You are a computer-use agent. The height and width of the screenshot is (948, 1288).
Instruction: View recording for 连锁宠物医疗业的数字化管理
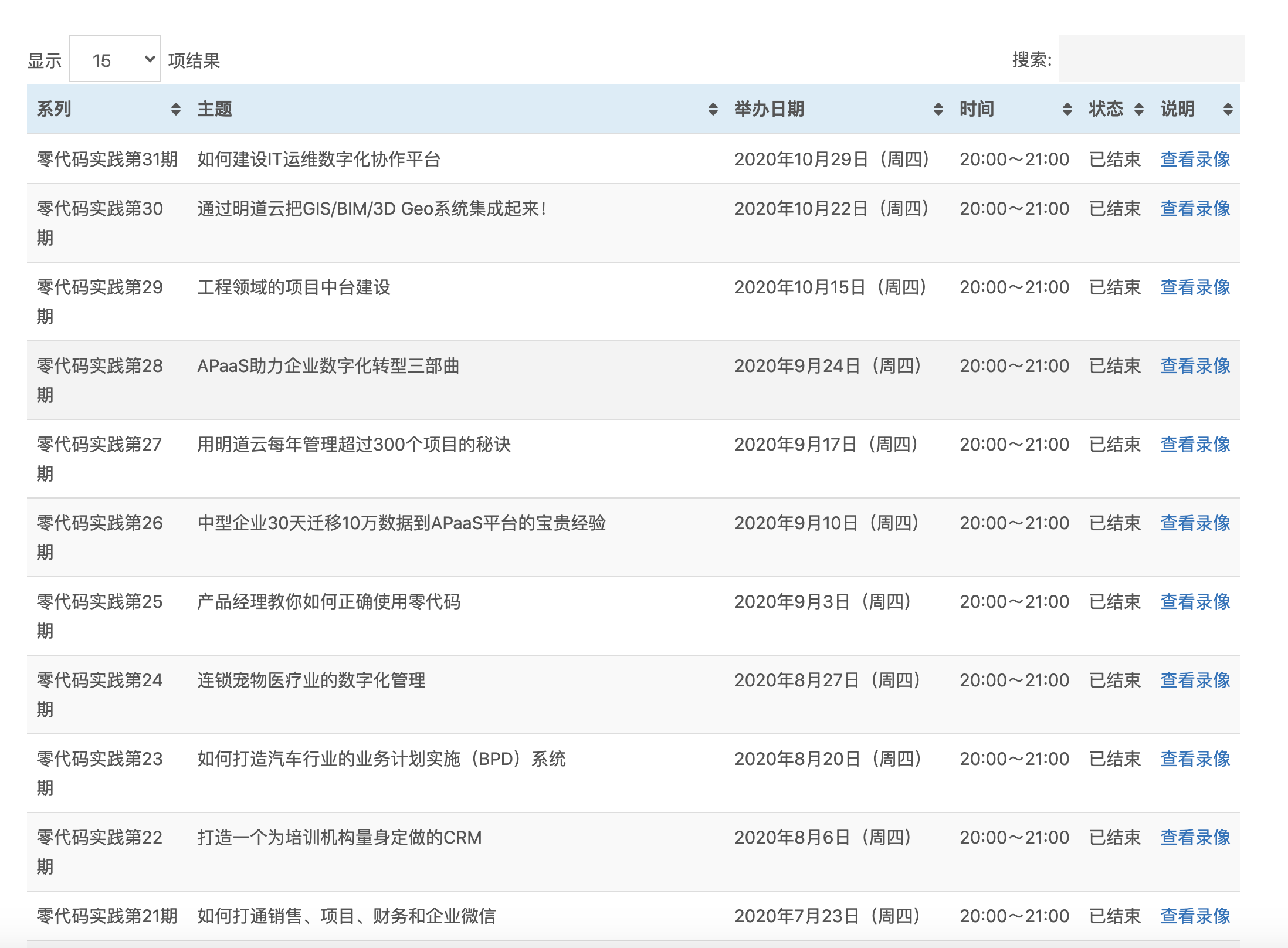1195,680
